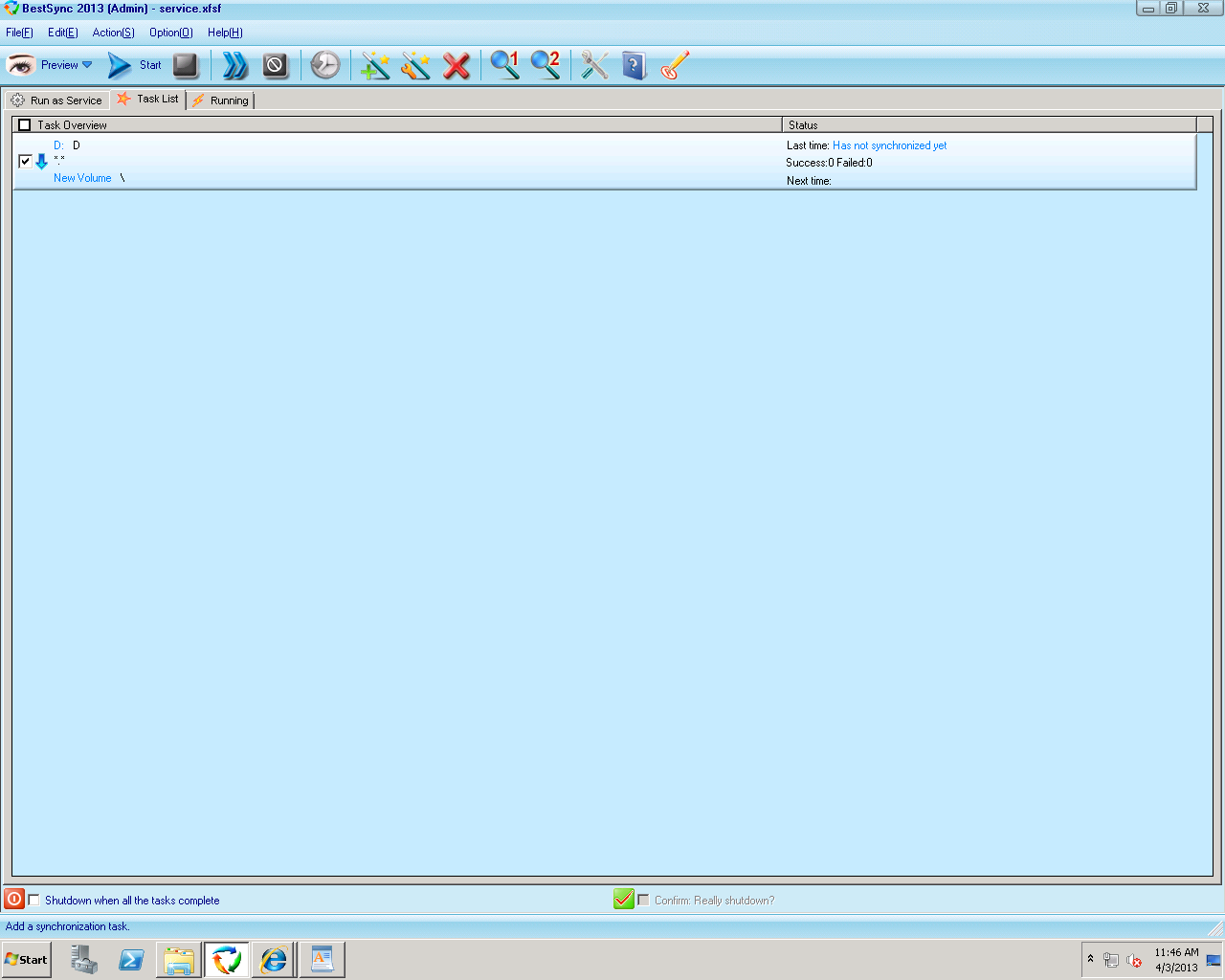The width and height of the screenshot is (1225, 980).
Task: Open the Edit menu
Action: tap(63, 33)
